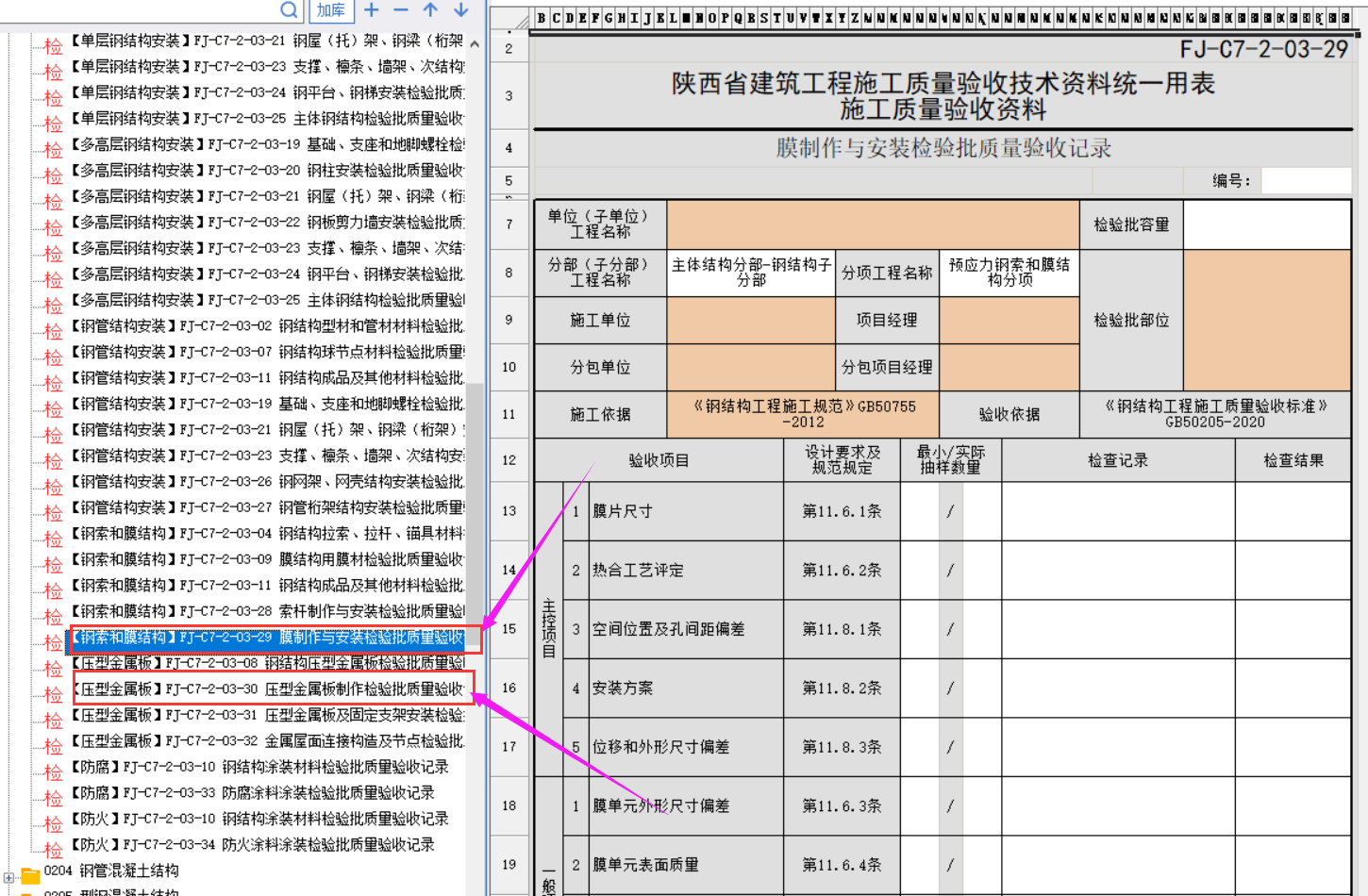Click the minus remove icon
Viewport: 1368px width, 896px height.
coord(401,10)
